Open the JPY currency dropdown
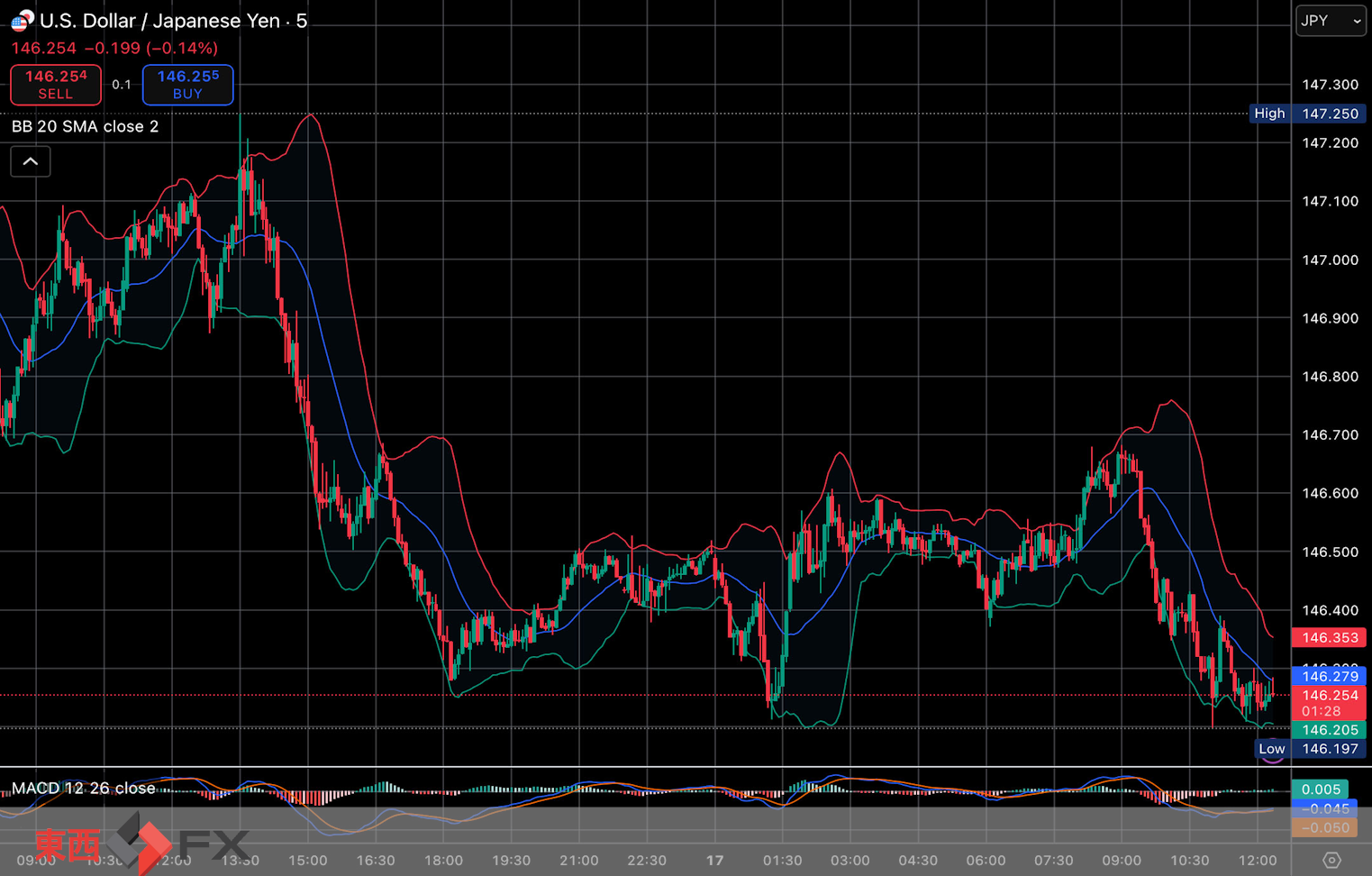 1331,21
